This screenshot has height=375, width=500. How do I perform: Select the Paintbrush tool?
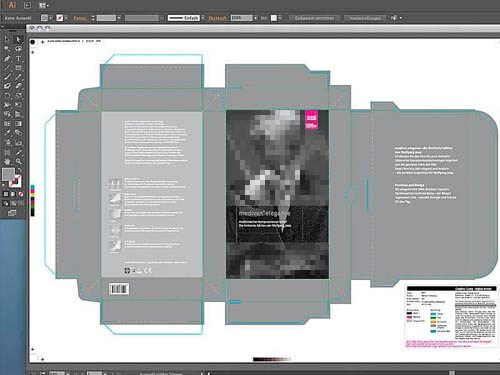tap(7, 77)
